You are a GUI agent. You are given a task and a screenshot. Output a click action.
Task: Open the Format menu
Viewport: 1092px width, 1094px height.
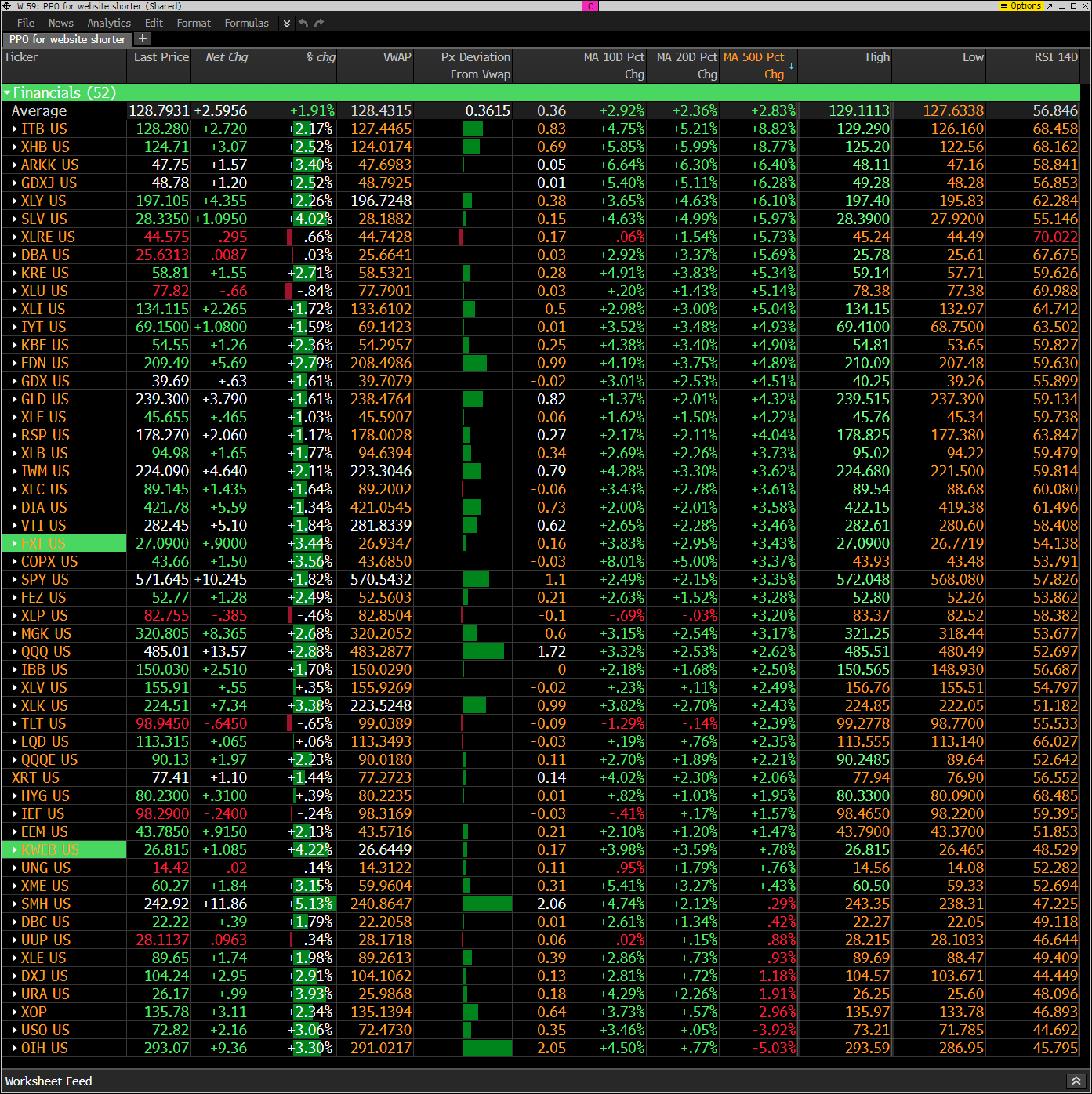pos(194,23)
